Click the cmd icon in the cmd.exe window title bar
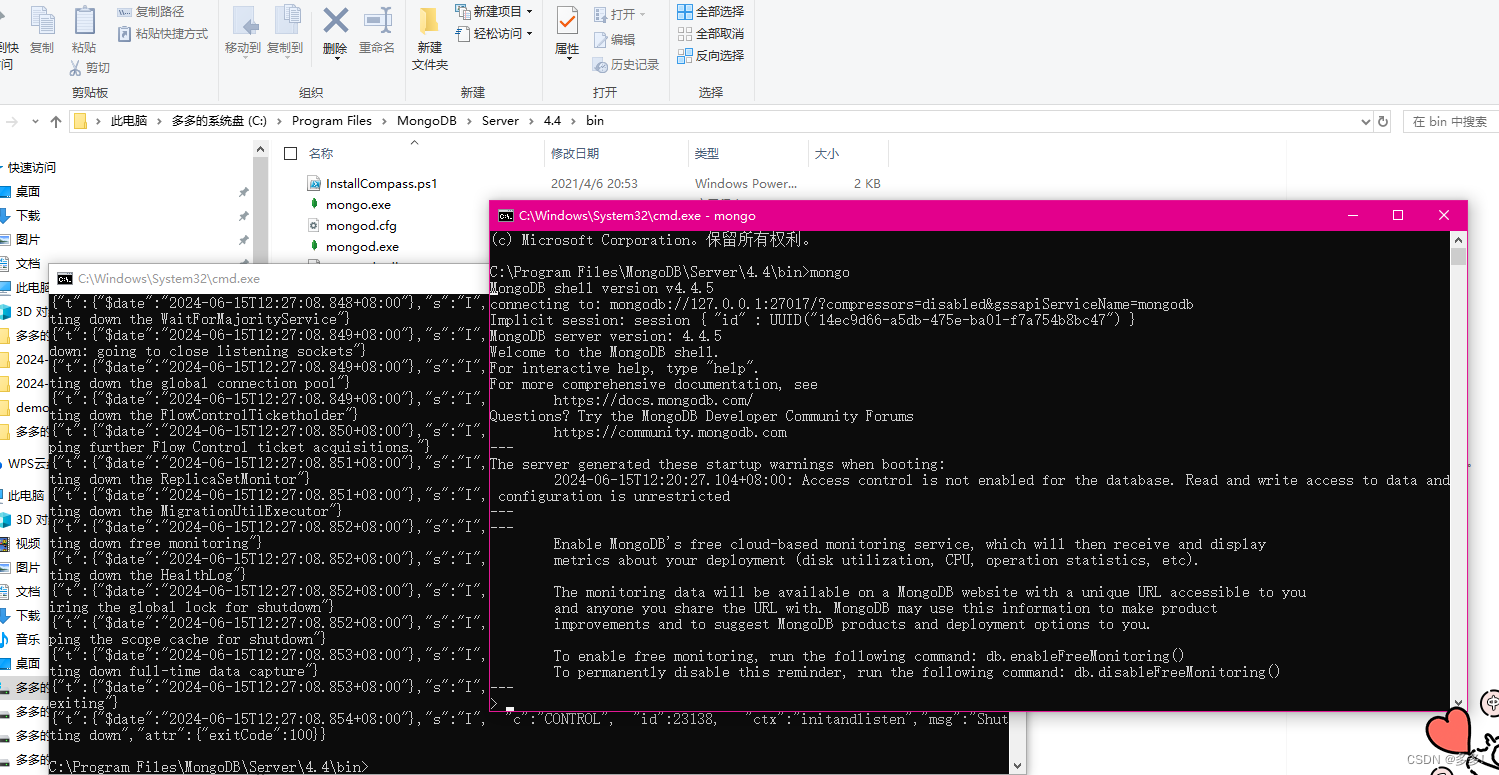Screen dimensions: 1499x775 65,279
